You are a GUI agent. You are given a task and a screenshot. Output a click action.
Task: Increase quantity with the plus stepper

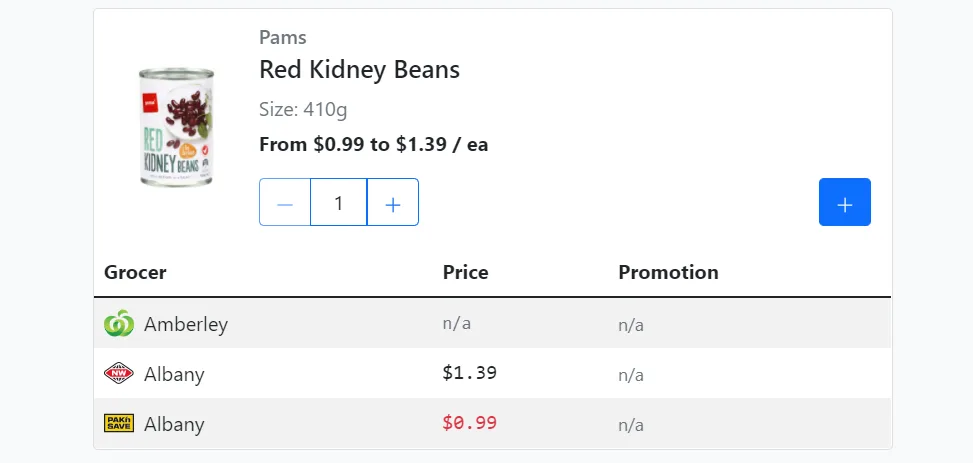tap(393, 203)
